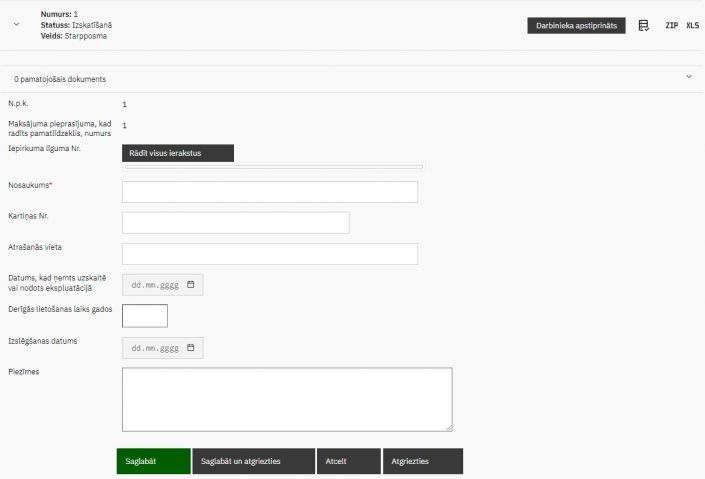The height and width of the screenshot is (479, 705).
Task: Open calendar picker for commissioning date
Action: coord(191,285)
